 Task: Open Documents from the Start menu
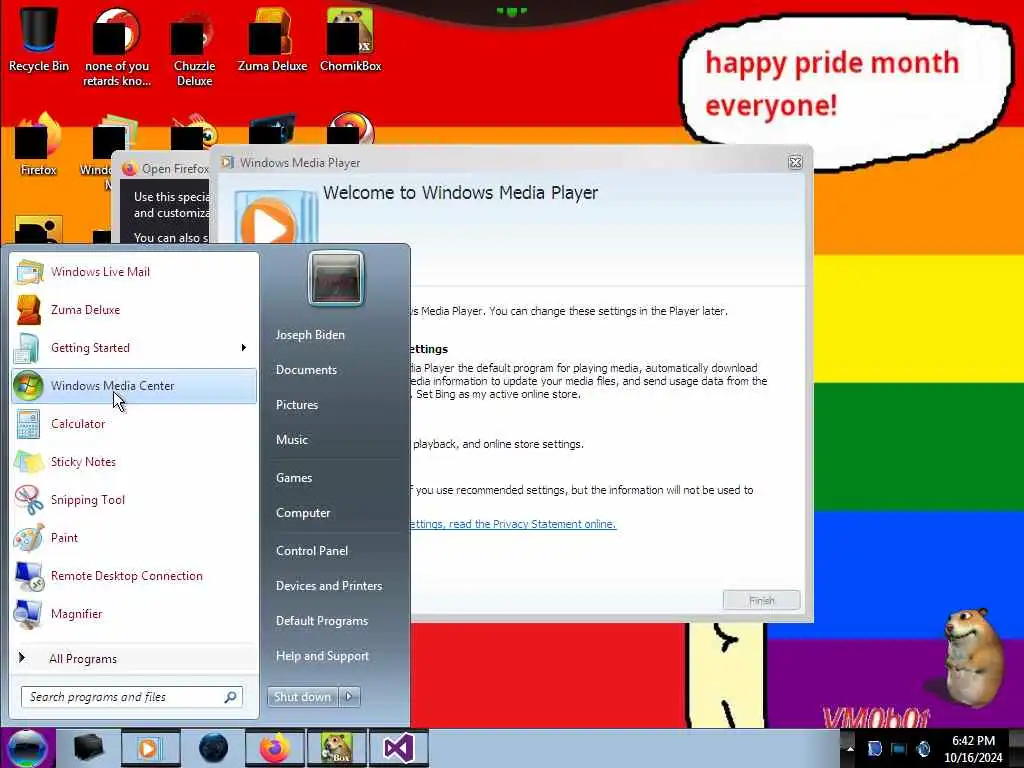(x=306, y=370)
